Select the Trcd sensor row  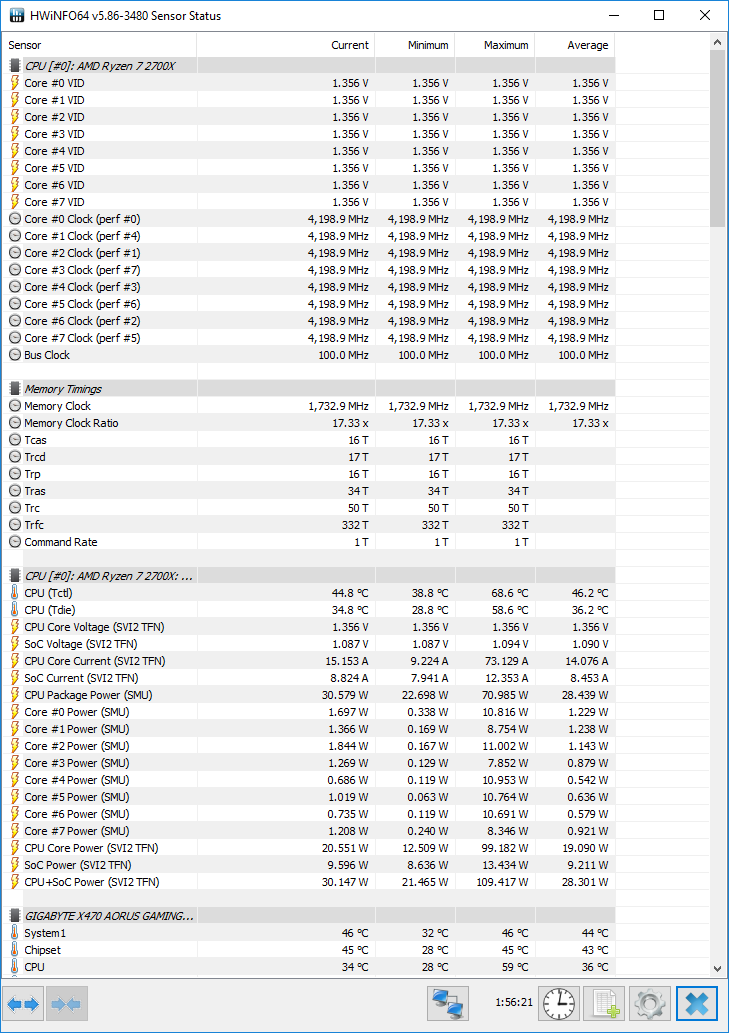coord(308,457)
